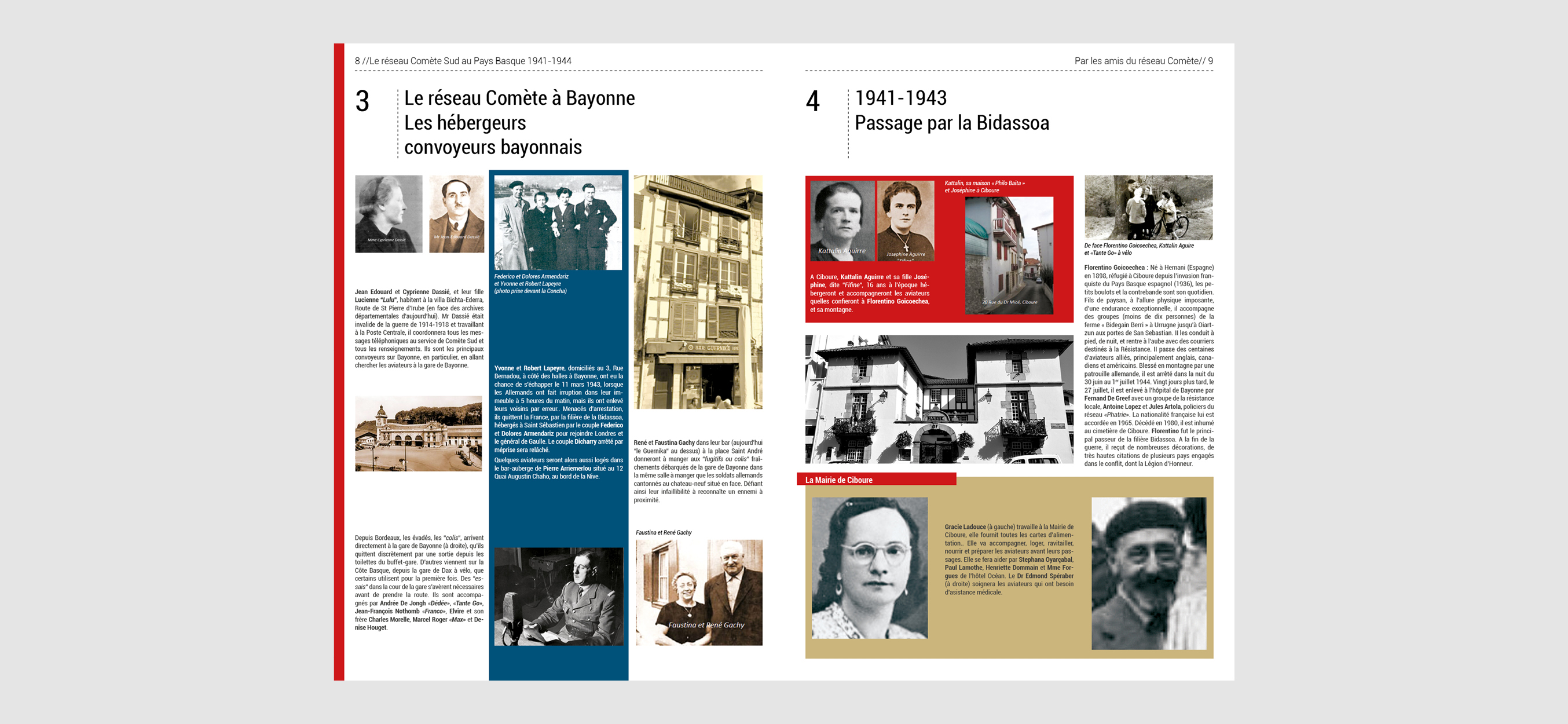Click the chapter number 4
The height and width of the screenshot is (724, 1568).
812,101
